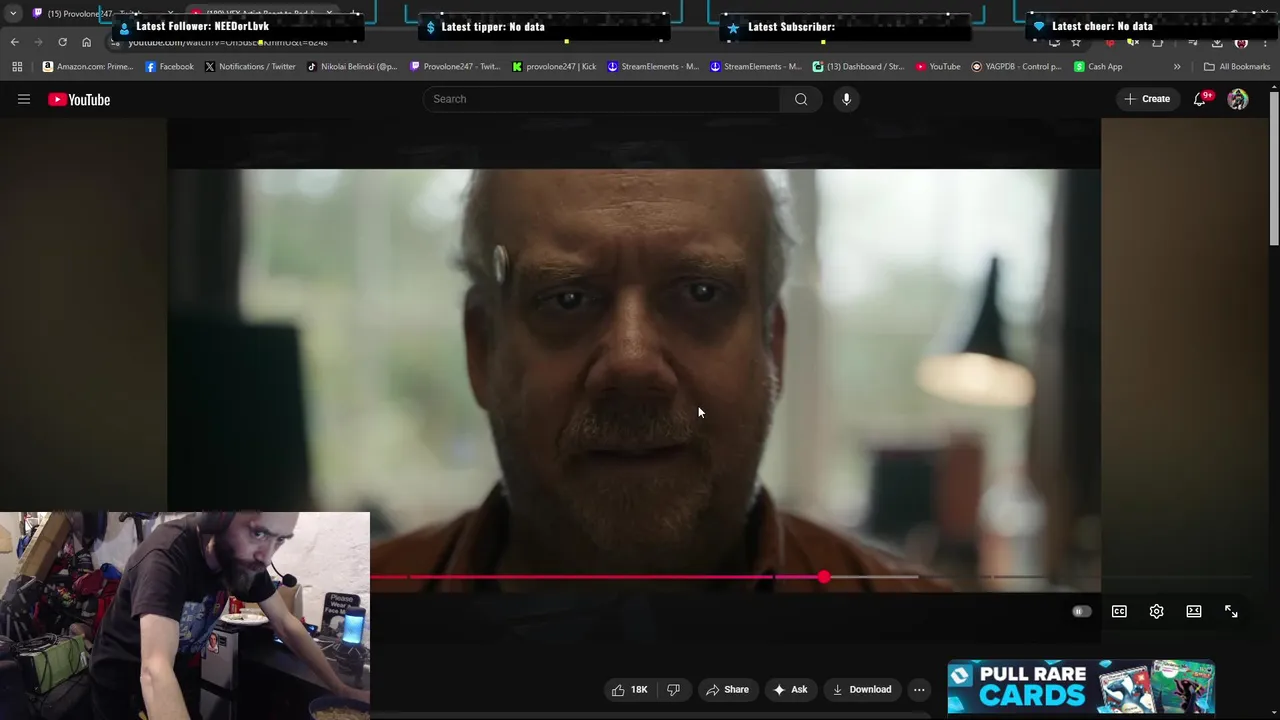Toggle the autoplay switch in player
The image size is (1280, 720).
point(1082,611)
